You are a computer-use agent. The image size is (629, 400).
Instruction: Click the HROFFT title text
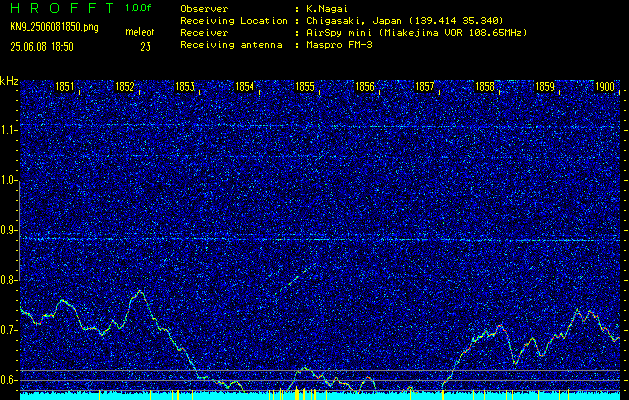tap(62, 8)
